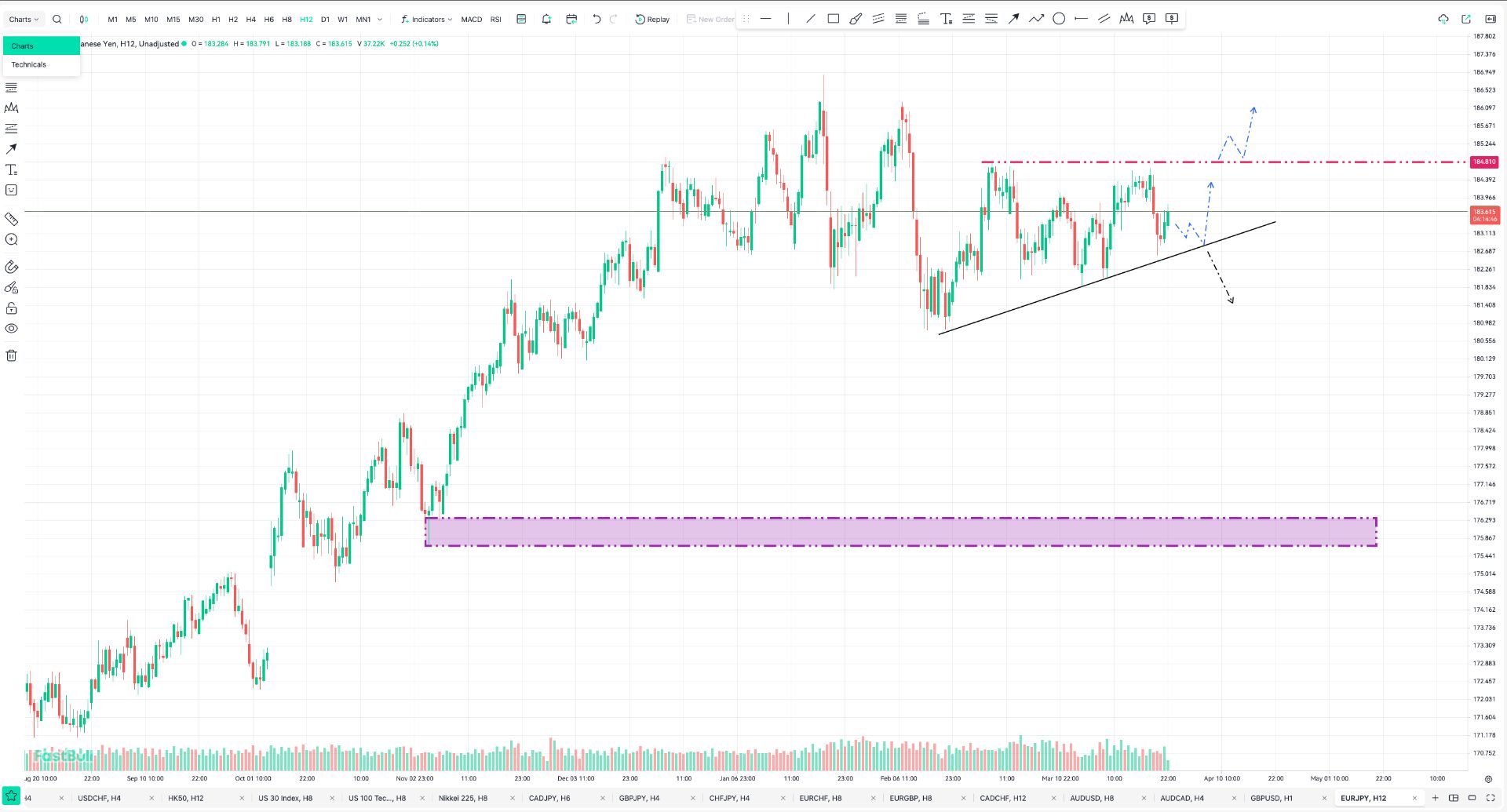Choose Technicals from the dropdown menu
The width and height of the screenshot is (1507, 812).
[29, 65]
